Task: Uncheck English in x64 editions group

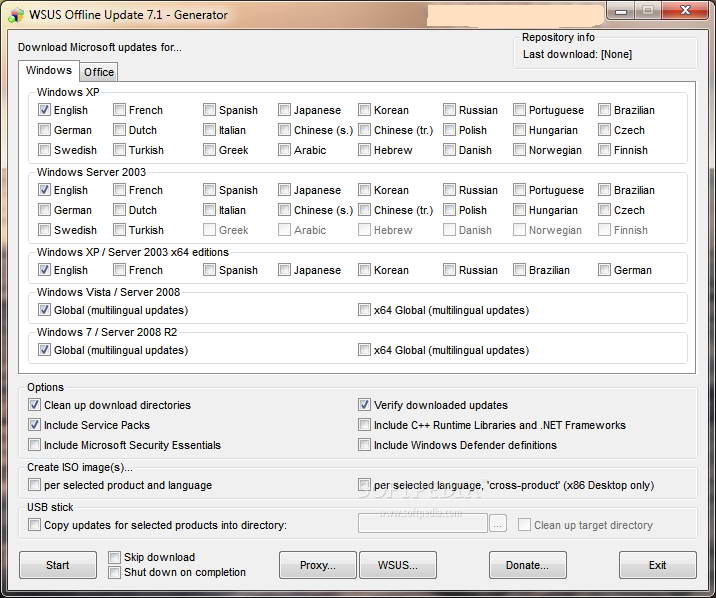Action: click(44, 270)
